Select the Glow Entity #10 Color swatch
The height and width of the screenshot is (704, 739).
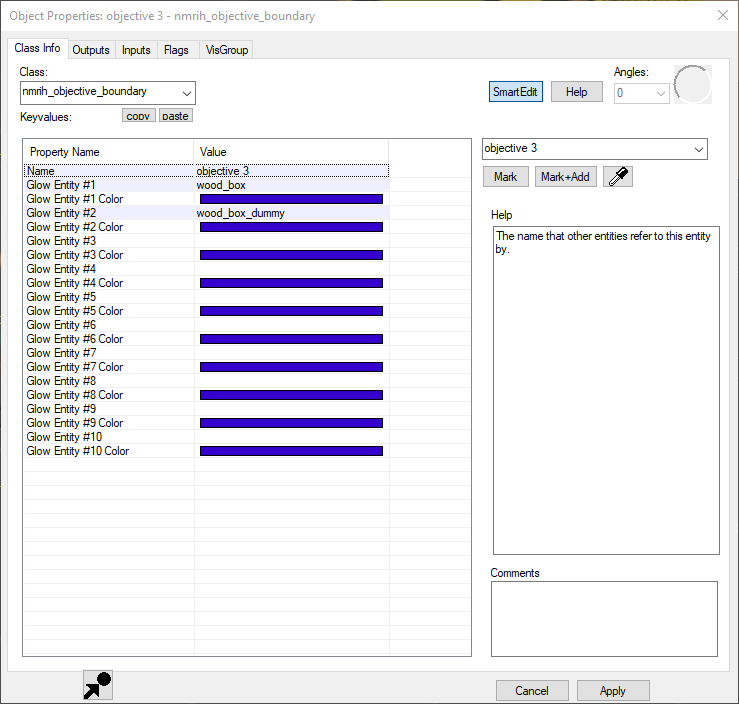point(291,451)
